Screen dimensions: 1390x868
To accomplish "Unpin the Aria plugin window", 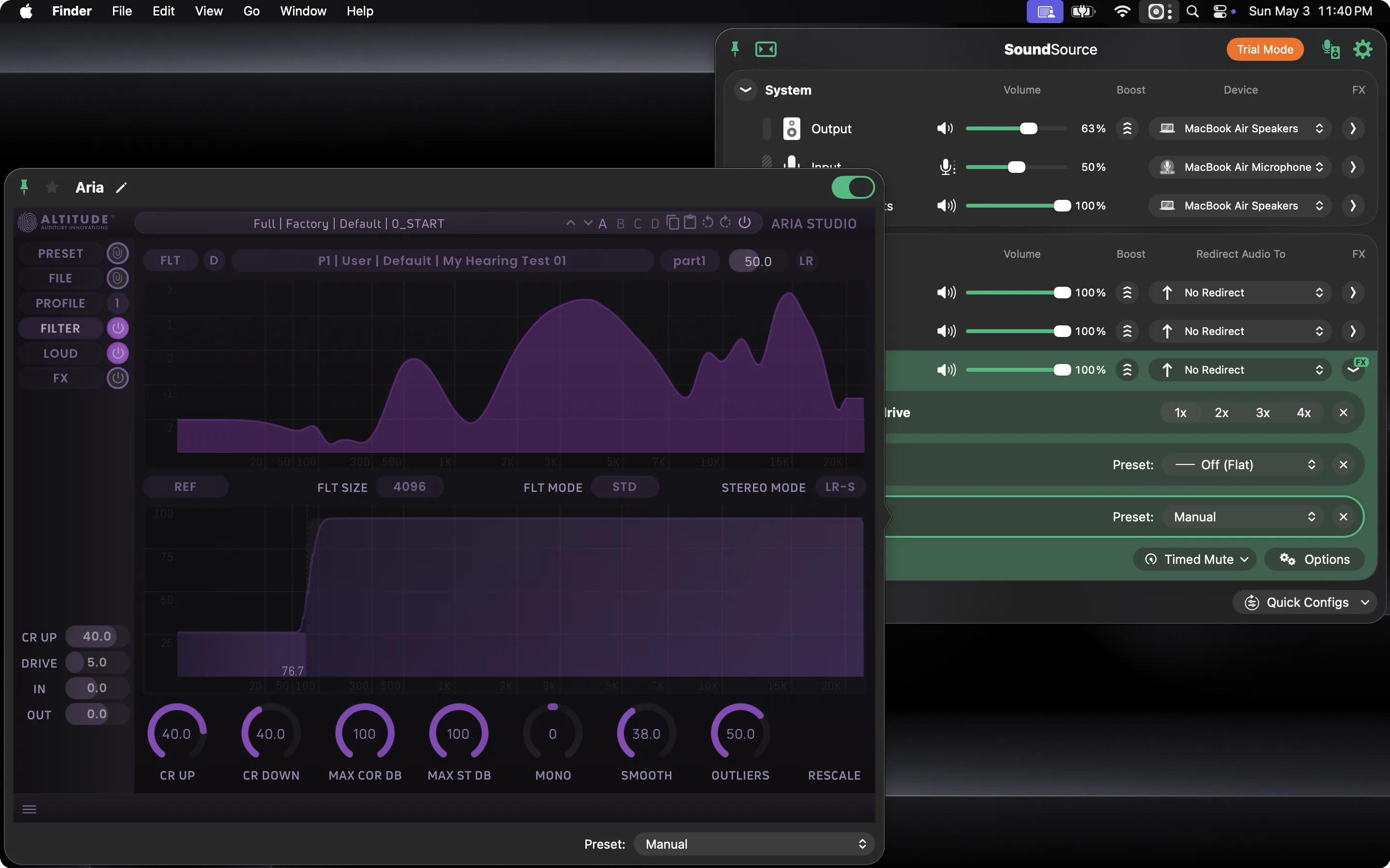I will (24, 187).
